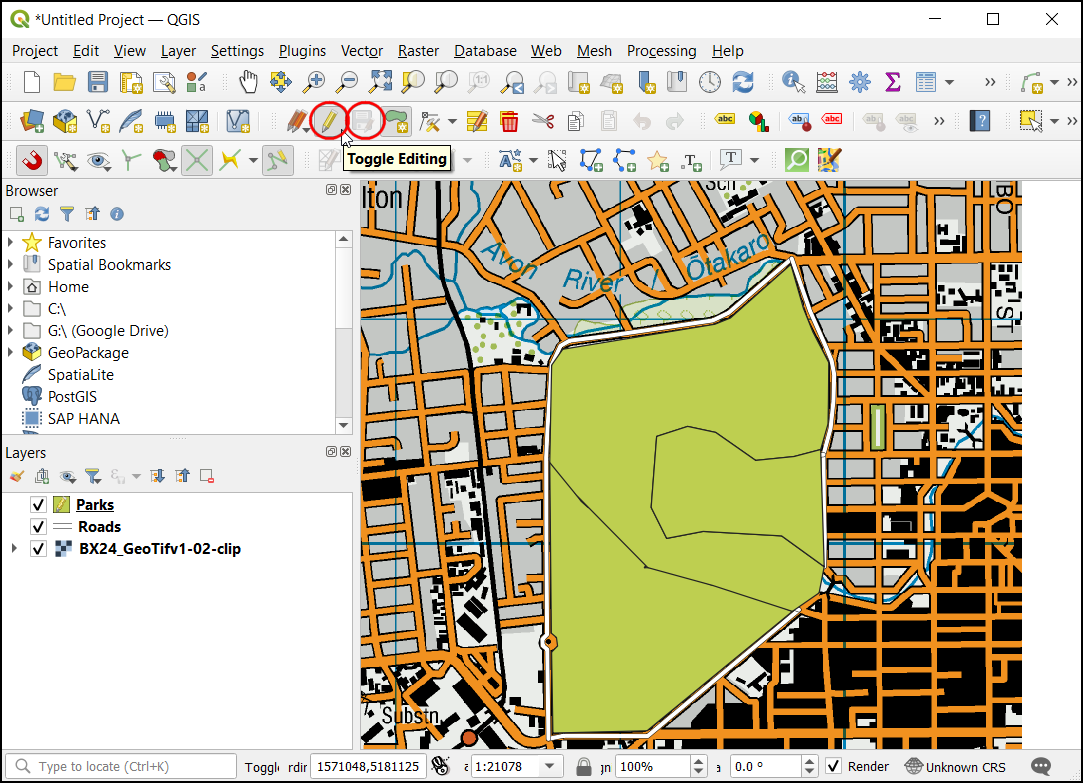Uncheck the Parks layer checkbox
The height and width of the screenshot is (783, 1083).
pos(39,505)
